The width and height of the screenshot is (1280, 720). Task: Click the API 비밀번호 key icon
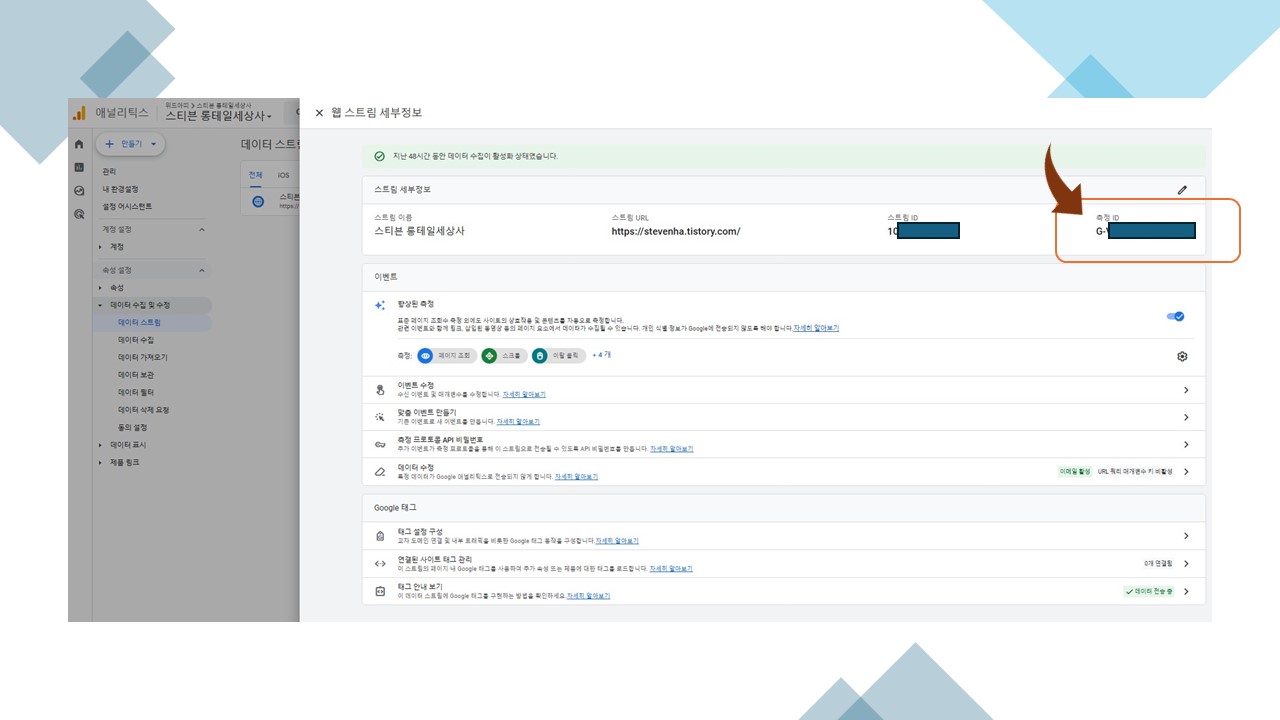(380, 444)
